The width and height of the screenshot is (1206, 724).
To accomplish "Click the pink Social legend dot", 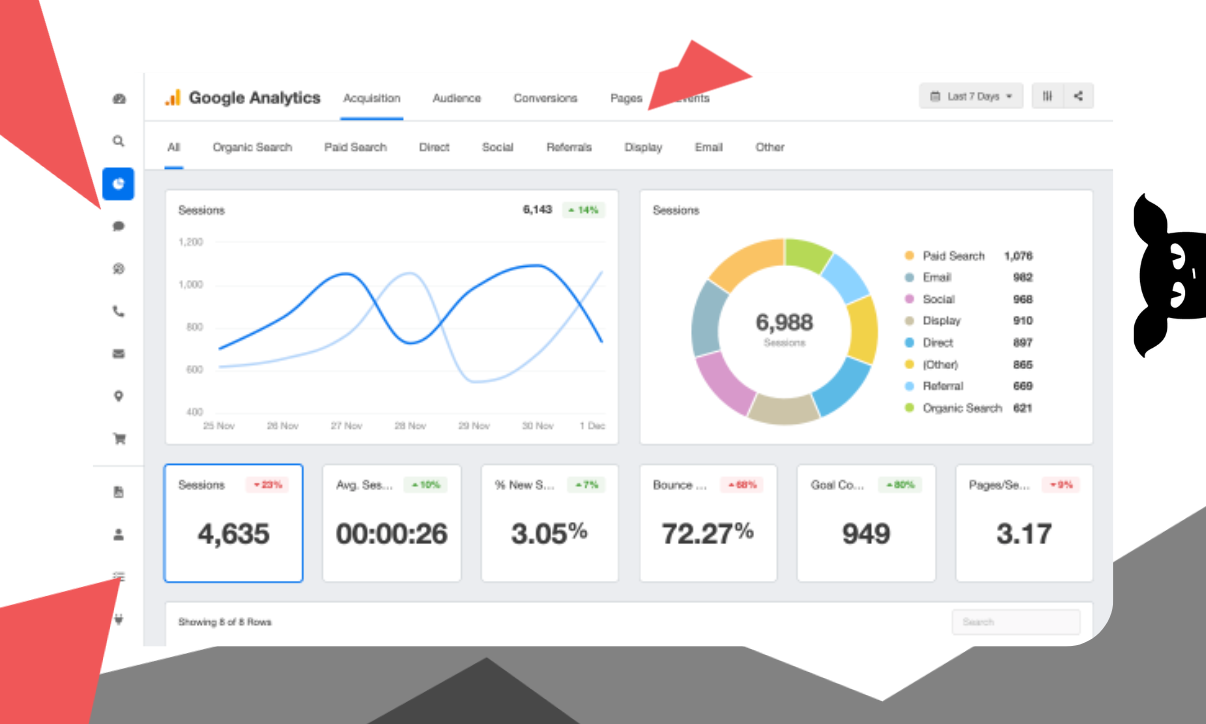I will tap(909, 299).
